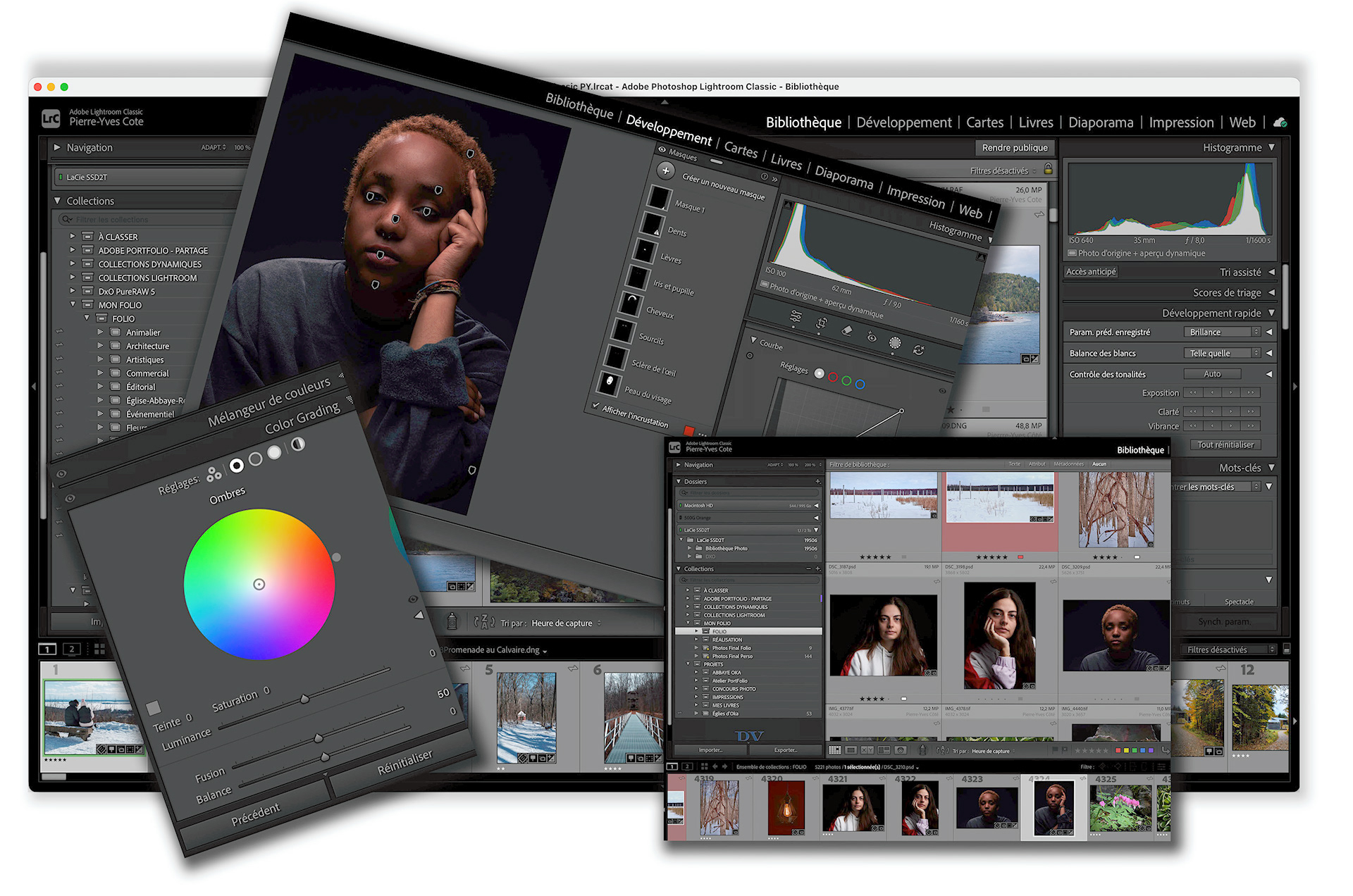The image size is (1353, 896).
Task: Click the Rendre publique button
Action: tap(1014, 148)
